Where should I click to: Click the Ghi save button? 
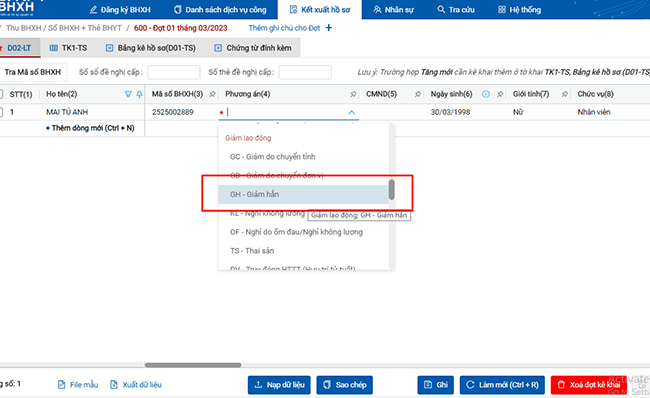[x=436, y=385]
